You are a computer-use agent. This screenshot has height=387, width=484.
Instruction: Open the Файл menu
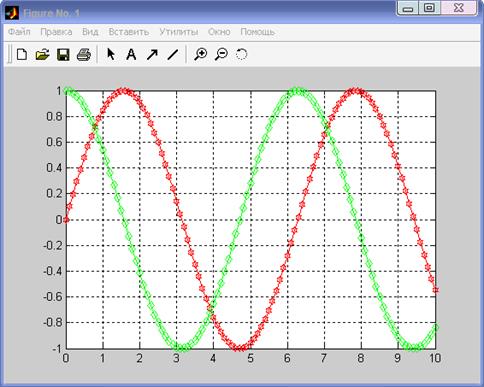pos(19,32)
